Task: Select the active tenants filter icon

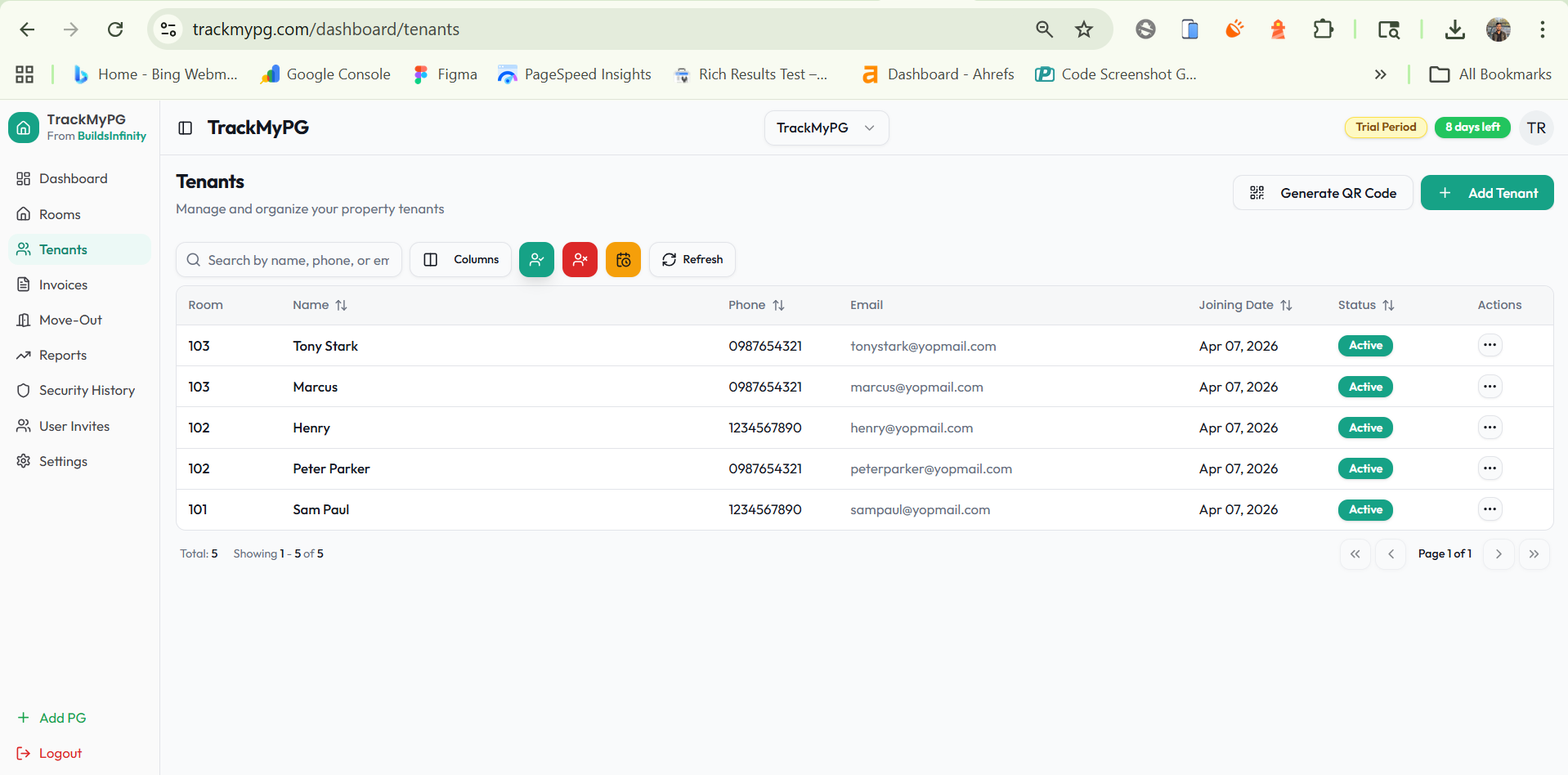Action: [x=536, y=259]
